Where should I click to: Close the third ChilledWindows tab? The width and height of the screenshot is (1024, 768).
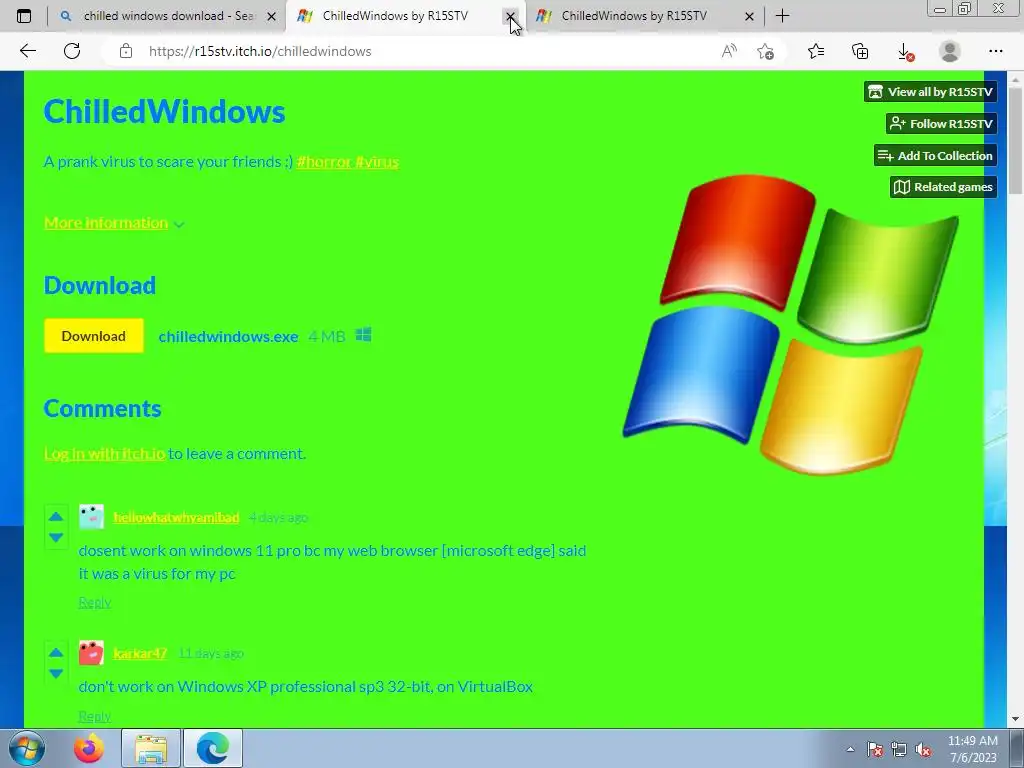(750, 16)
